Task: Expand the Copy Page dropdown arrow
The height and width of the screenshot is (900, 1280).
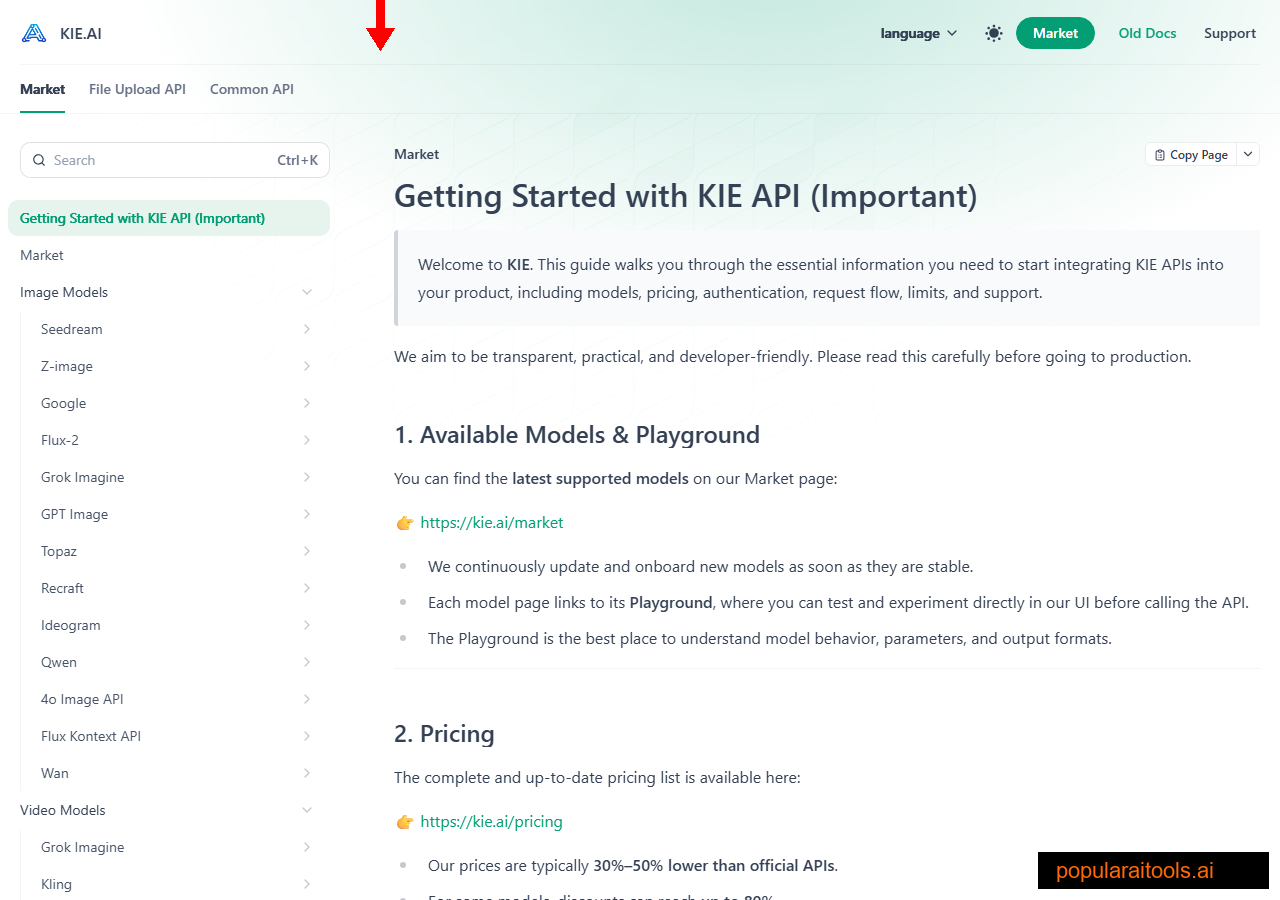Action: click(1248, 154)
